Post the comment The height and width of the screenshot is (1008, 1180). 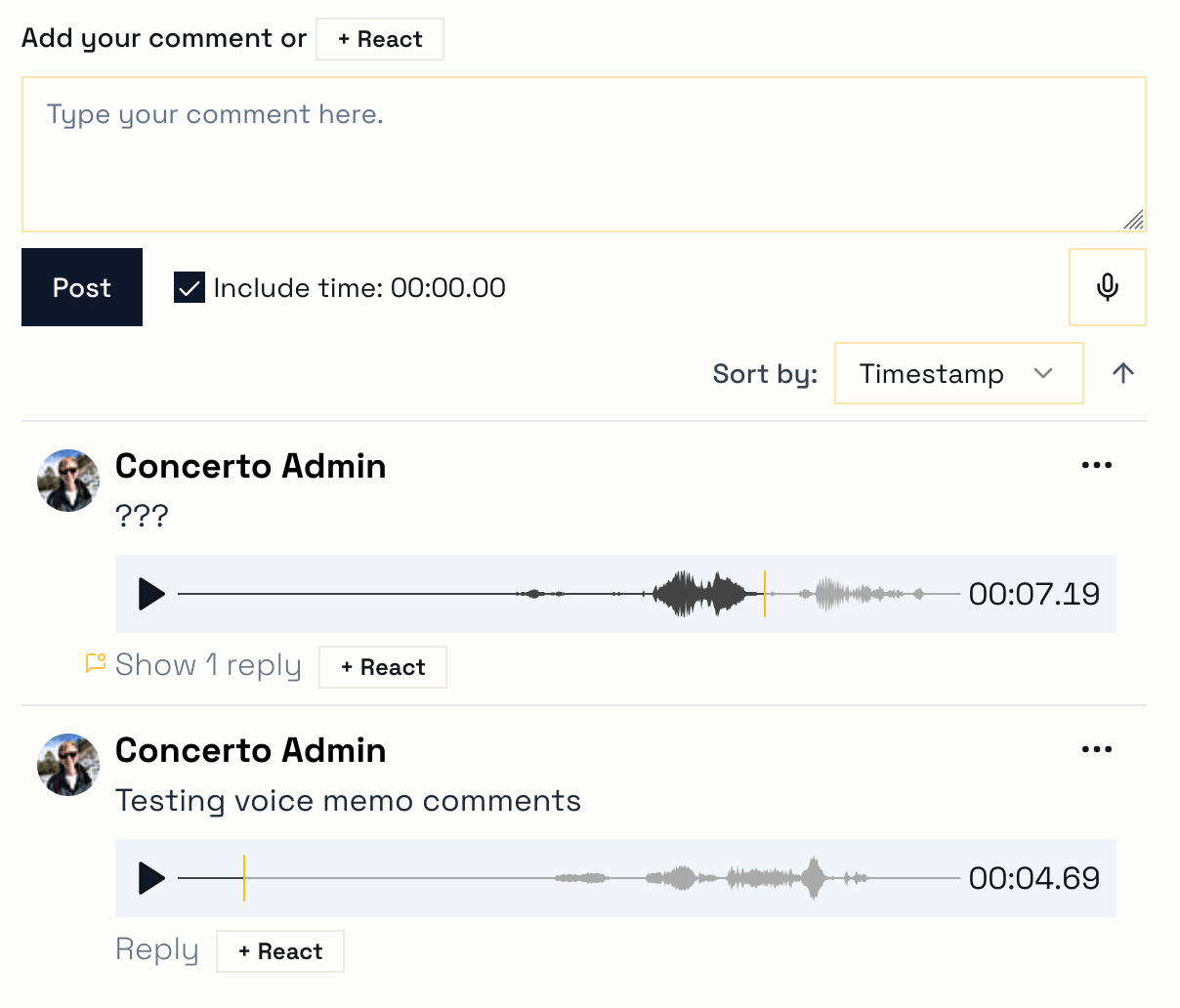82,287
